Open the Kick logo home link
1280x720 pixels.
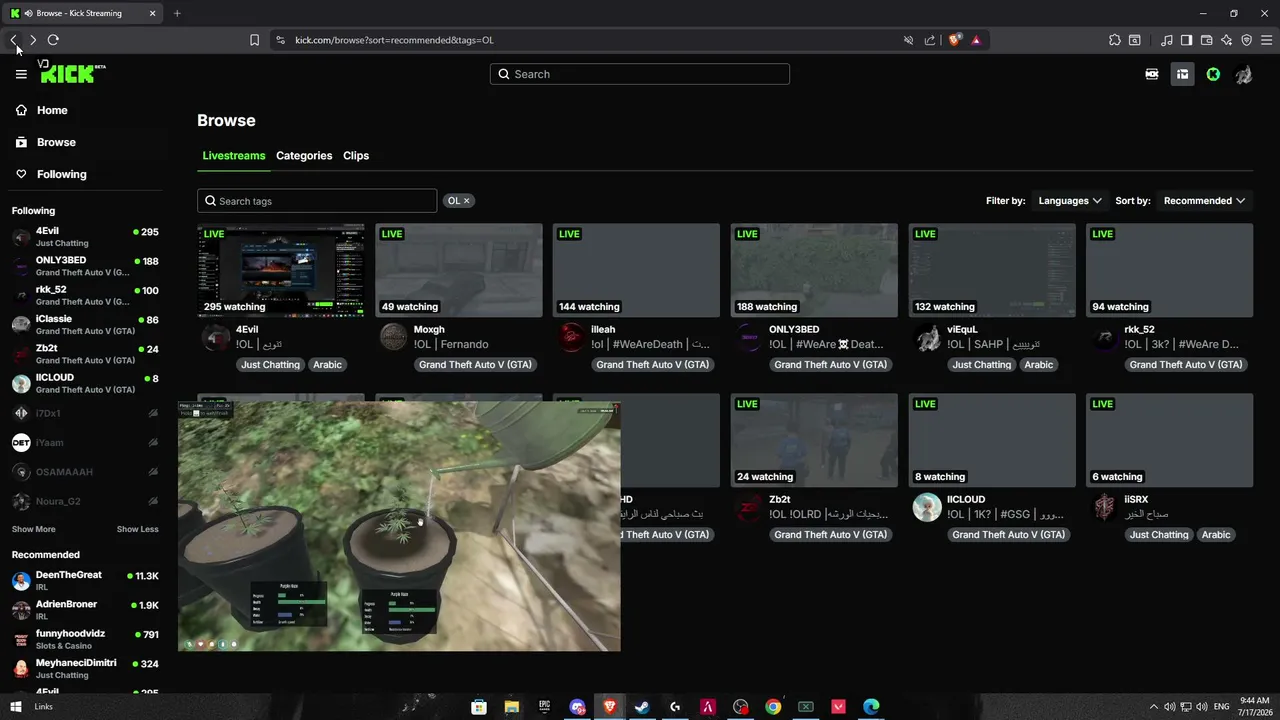click(x=72, y=72)
